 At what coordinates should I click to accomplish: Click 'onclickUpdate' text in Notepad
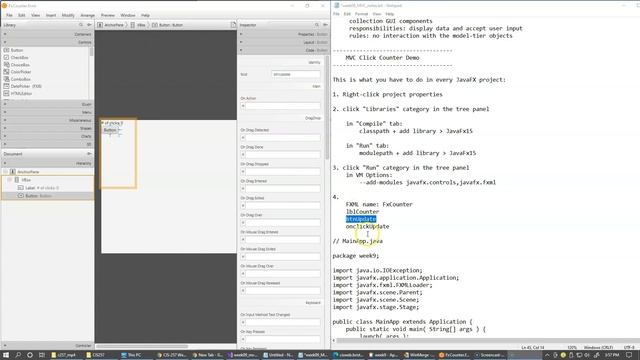click(367, 226)
